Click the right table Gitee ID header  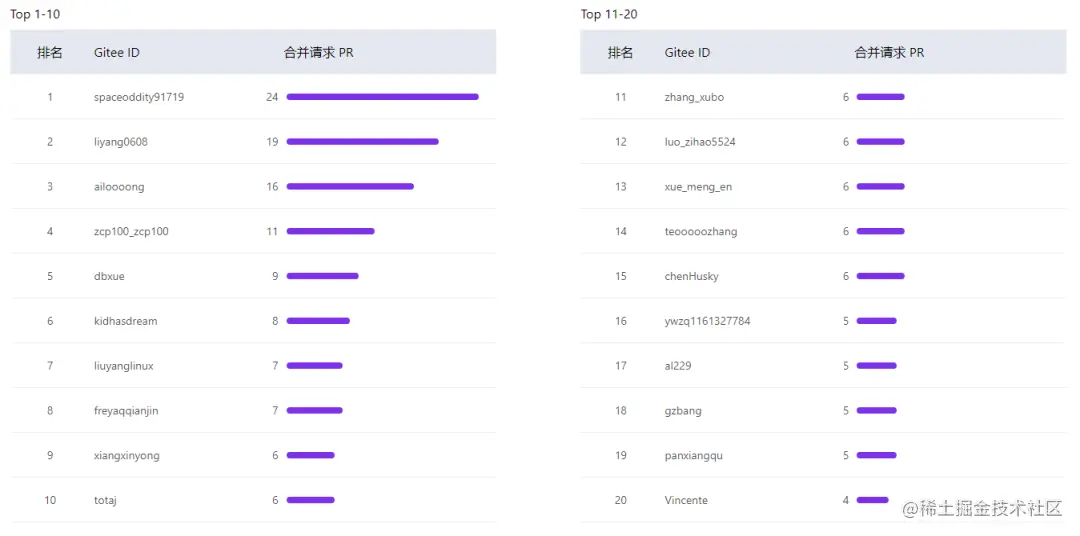[x=687, y=53]
